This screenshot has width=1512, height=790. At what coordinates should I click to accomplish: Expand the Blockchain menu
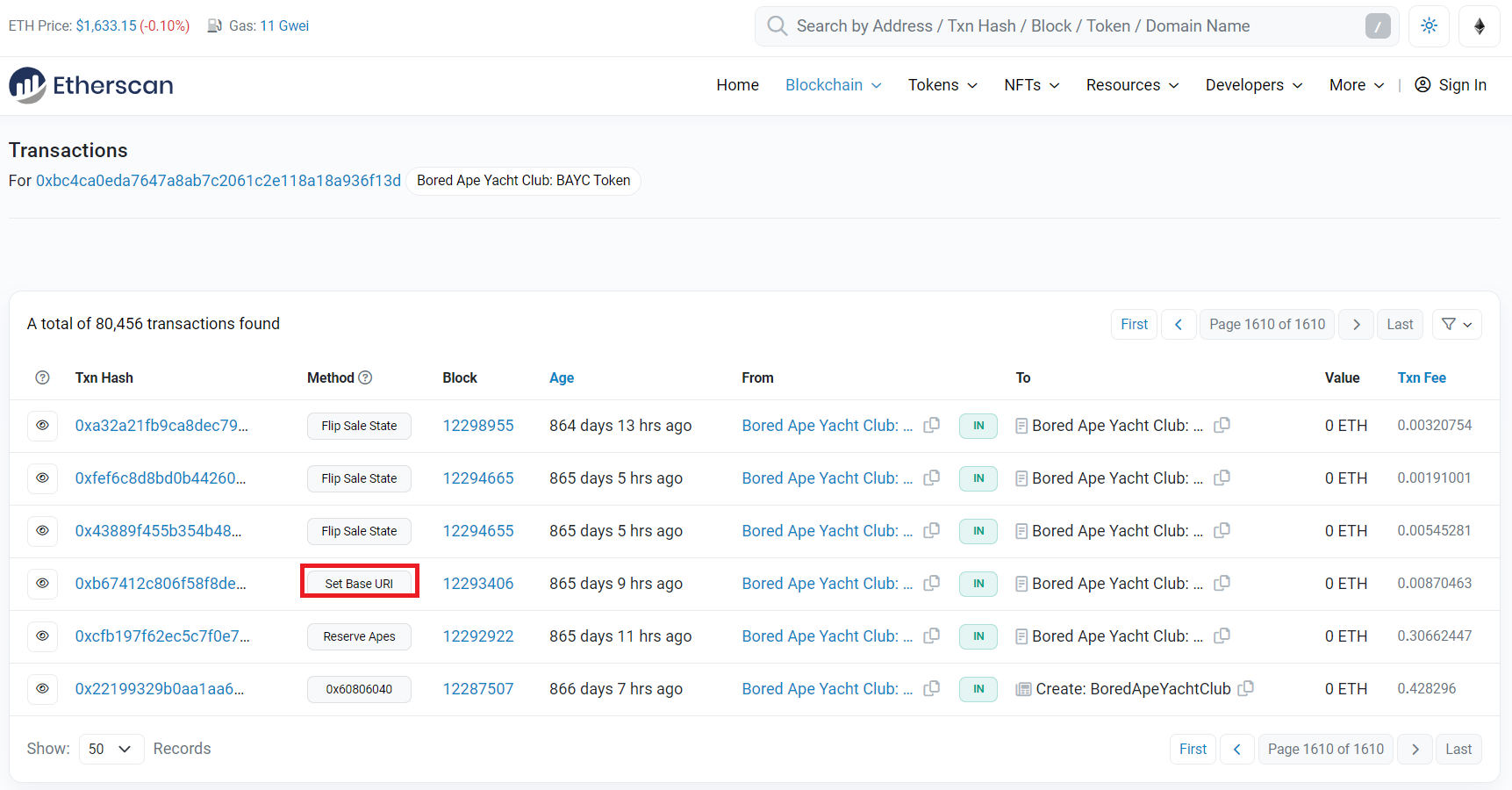(833, 85)
